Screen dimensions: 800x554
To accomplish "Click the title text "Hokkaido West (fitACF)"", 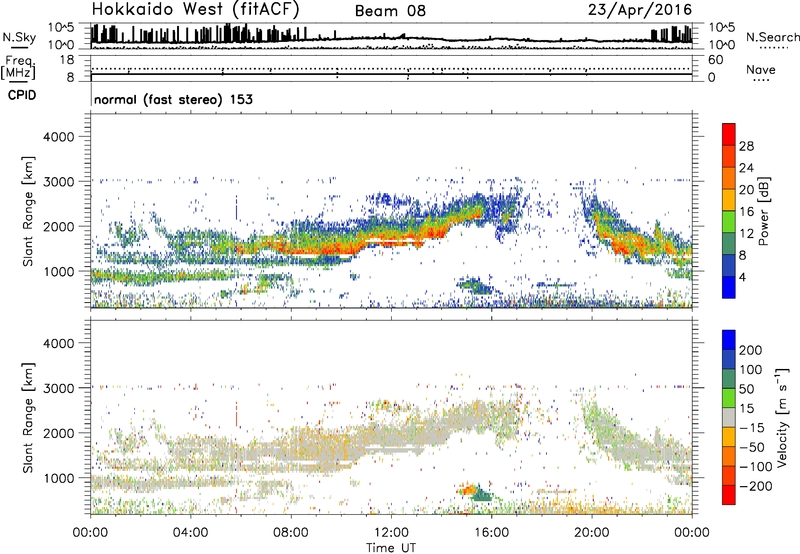I will point(195,9).
